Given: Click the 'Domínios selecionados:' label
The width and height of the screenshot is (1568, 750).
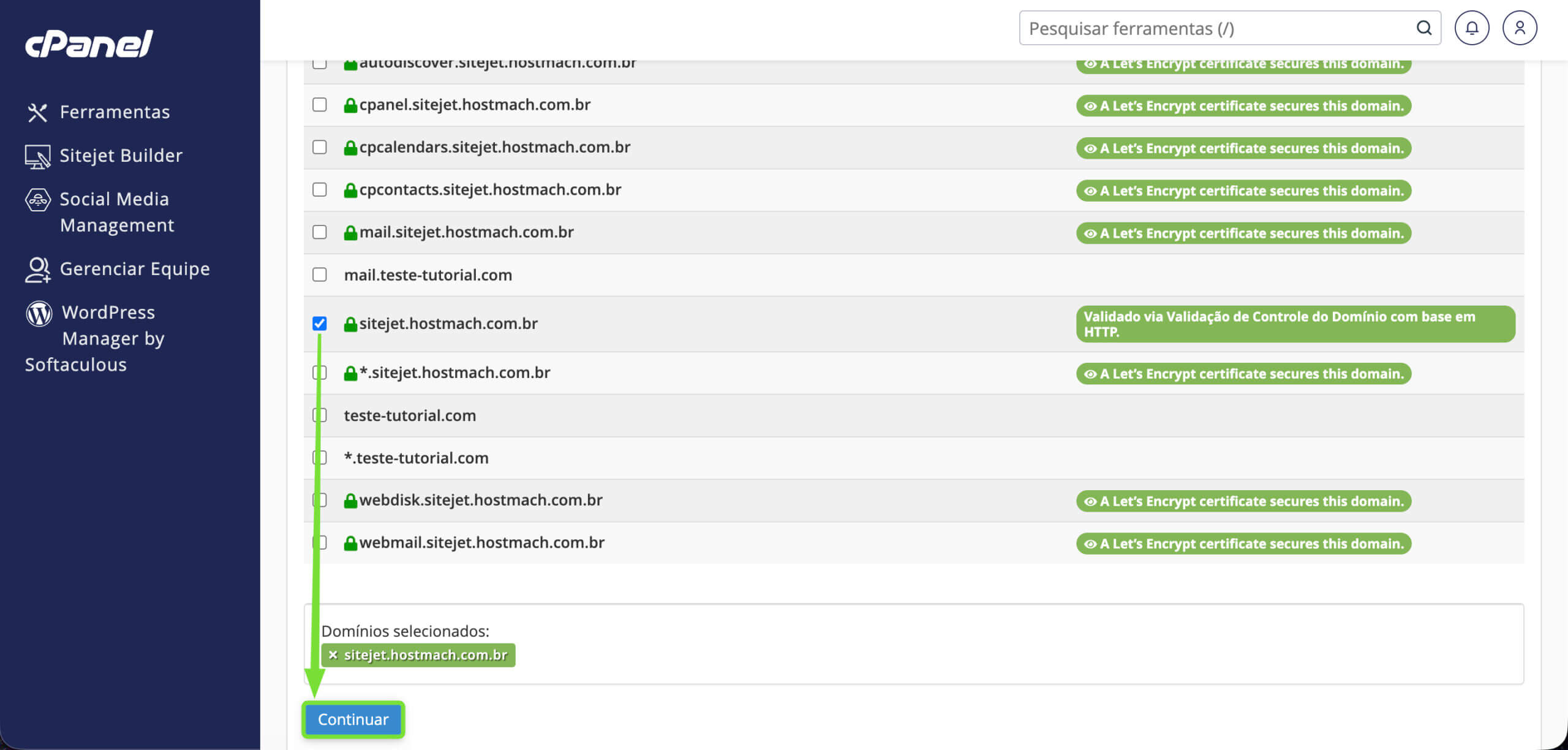Looking at the screenshot, I should pyautogui.click(x=405, y=631).
